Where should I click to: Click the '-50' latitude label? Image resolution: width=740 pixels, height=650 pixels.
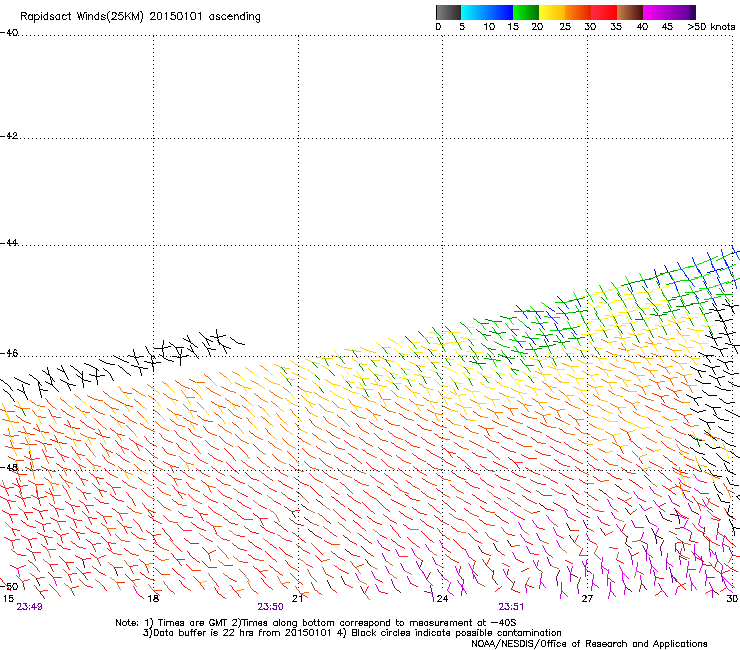9,586
